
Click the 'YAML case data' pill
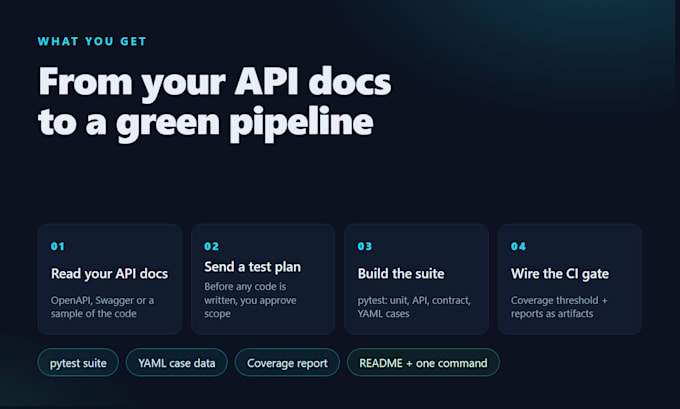(x=177, y=363)
